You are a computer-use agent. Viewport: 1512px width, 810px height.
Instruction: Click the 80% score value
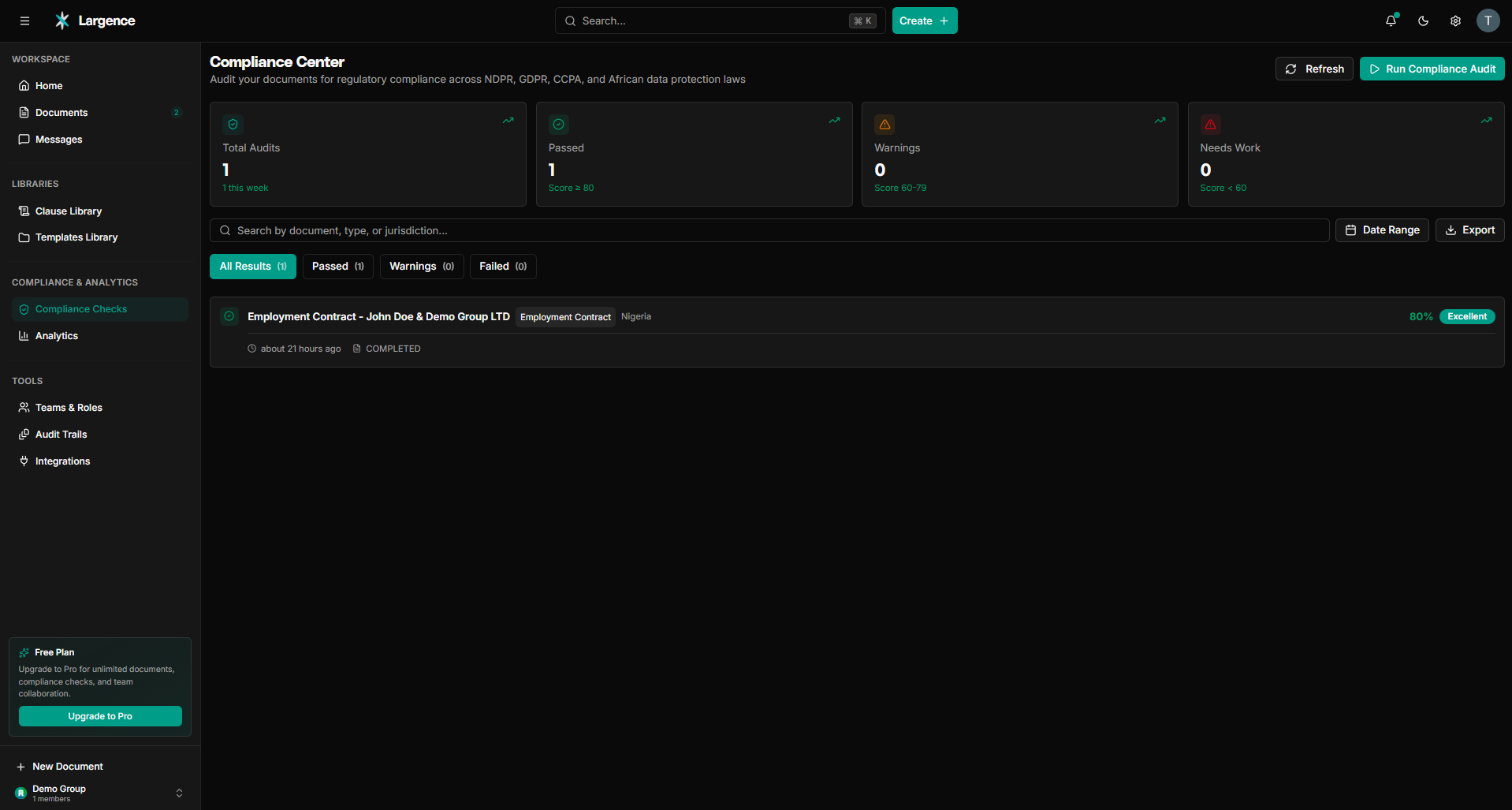click(1421, 316)
